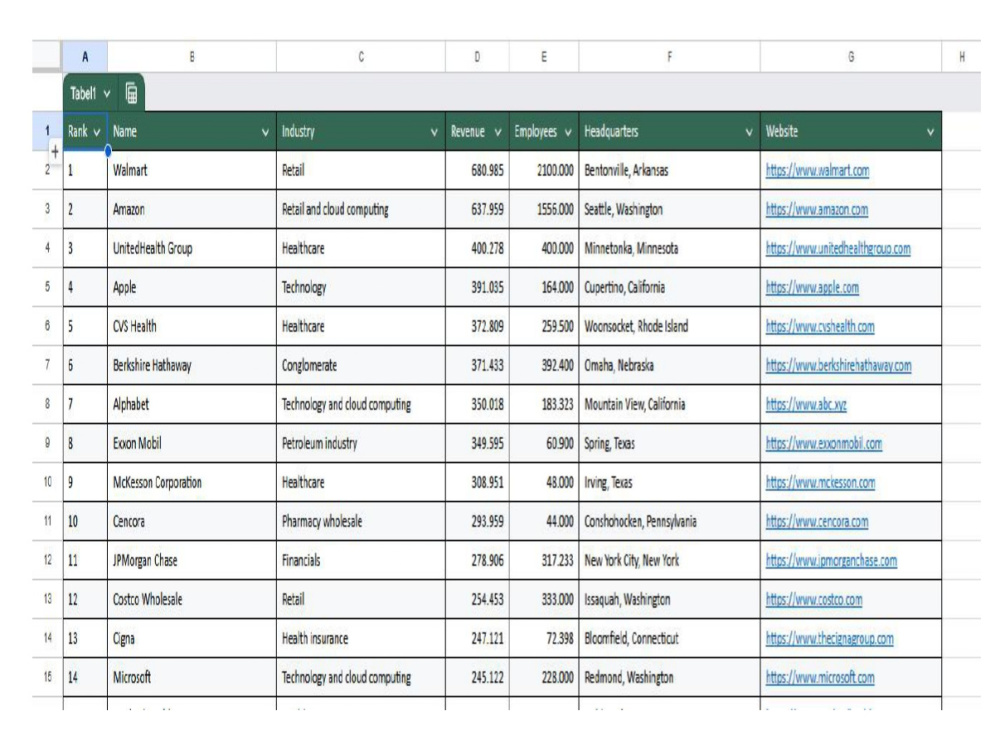Open the Revenue column filter dropdown
1000x750 pixels.
[498, 132]
